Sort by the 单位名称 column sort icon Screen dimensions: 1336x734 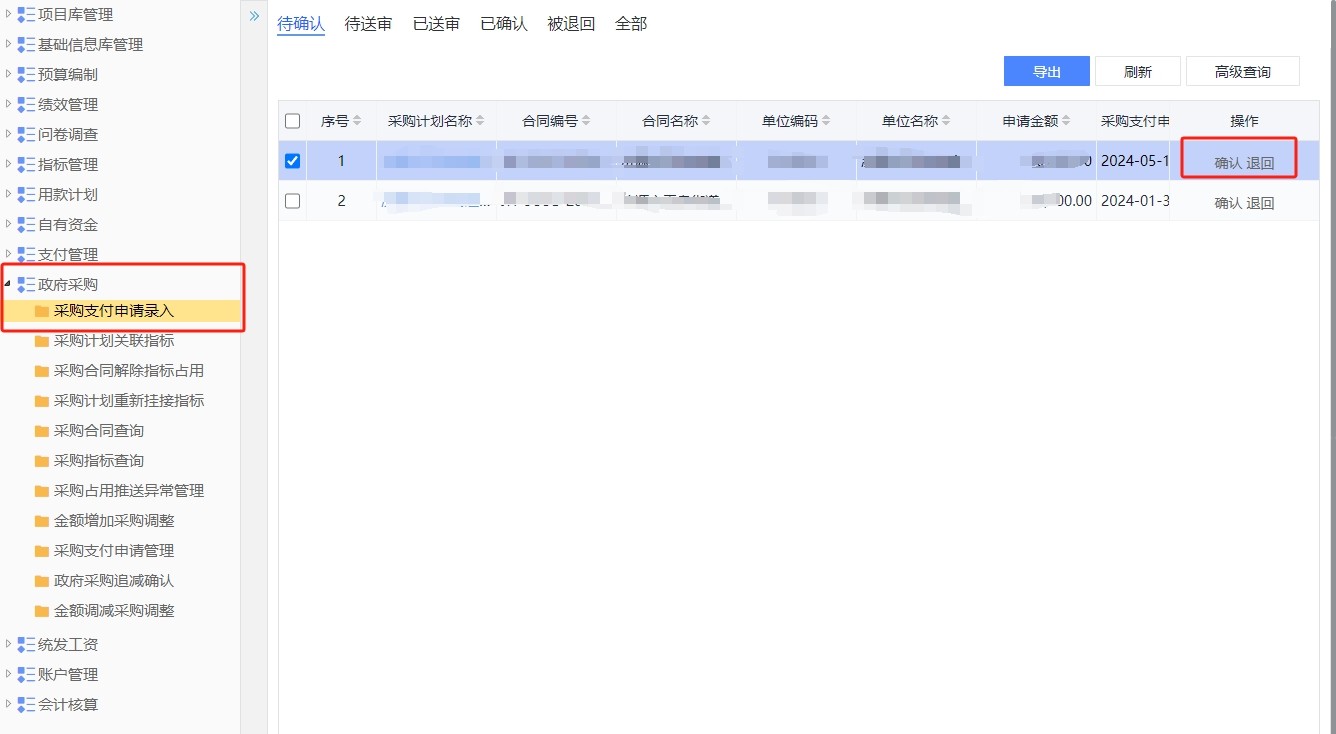[946, 121]
